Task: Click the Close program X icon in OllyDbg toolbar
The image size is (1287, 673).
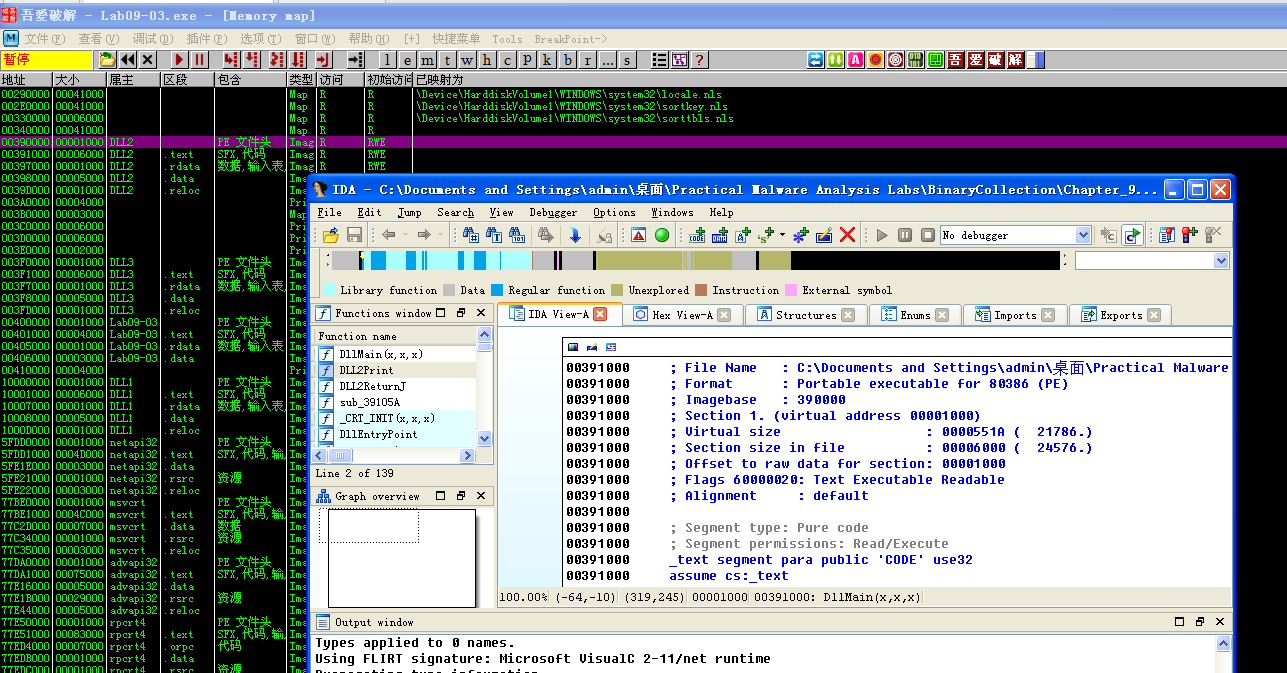Action: point(148,60)
